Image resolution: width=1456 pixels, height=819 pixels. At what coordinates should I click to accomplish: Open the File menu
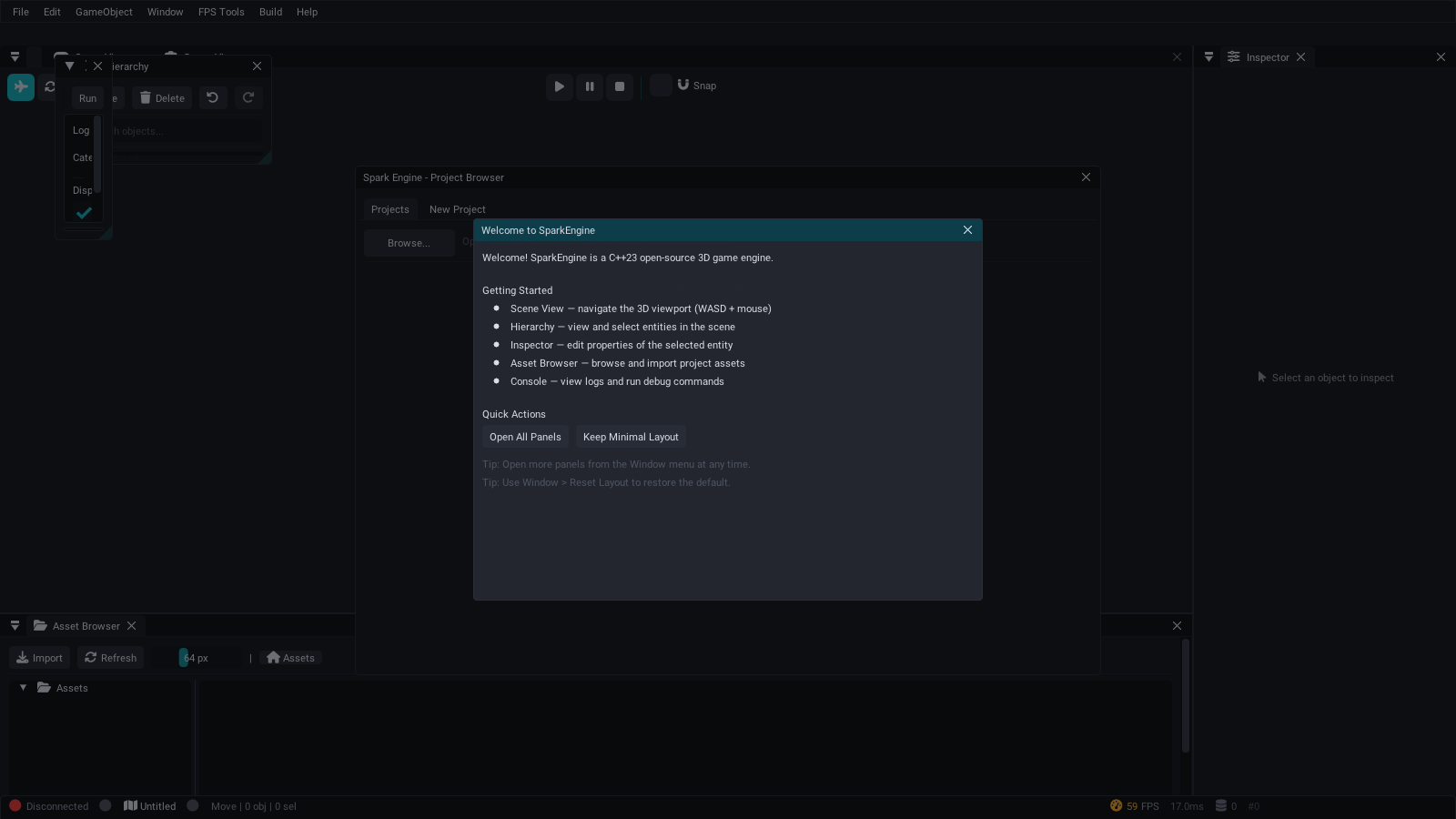pyautogui.click(x=21, y=12)
